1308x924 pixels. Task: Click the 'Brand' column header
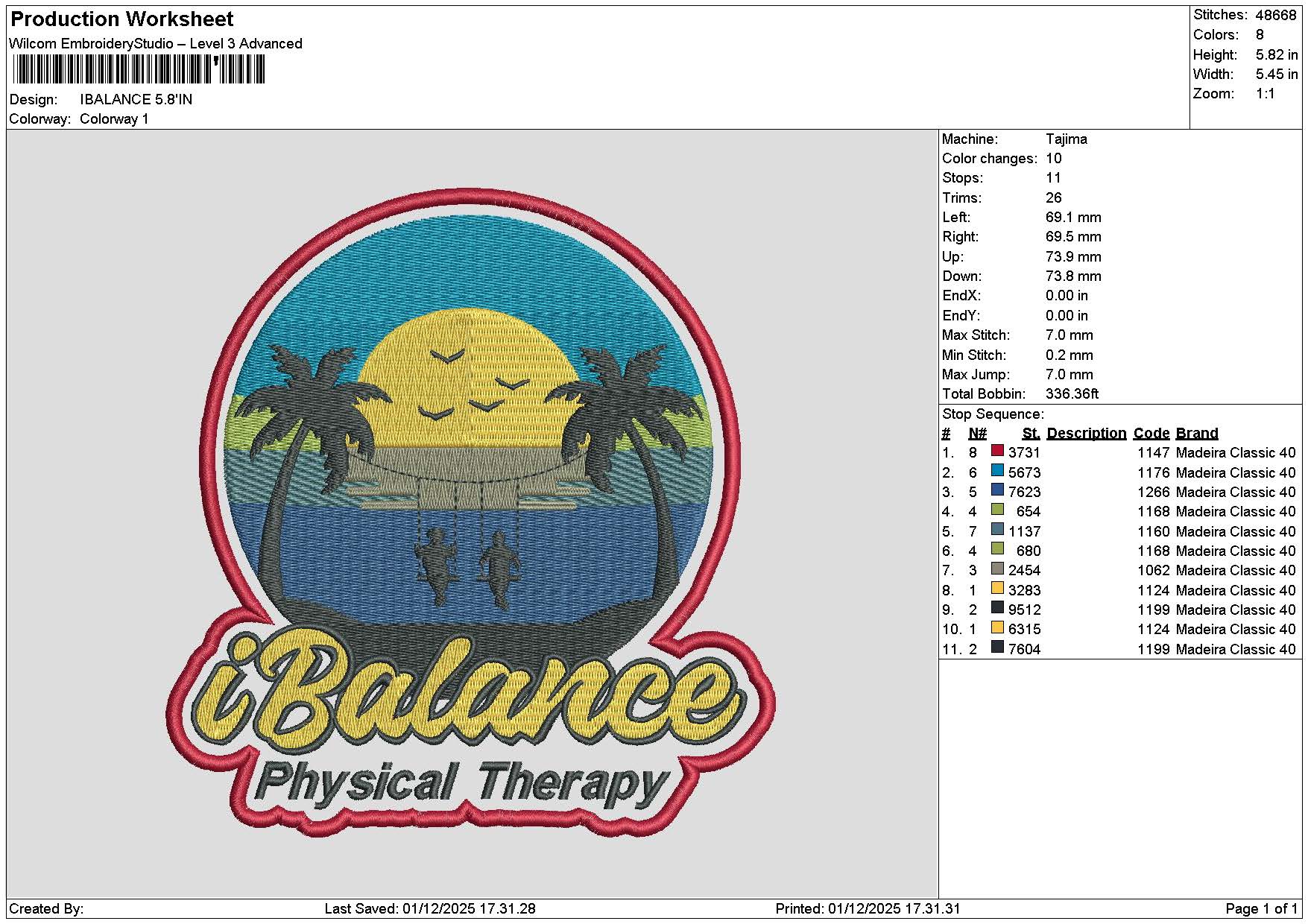pyautogui.click(x=1197, y=434)
